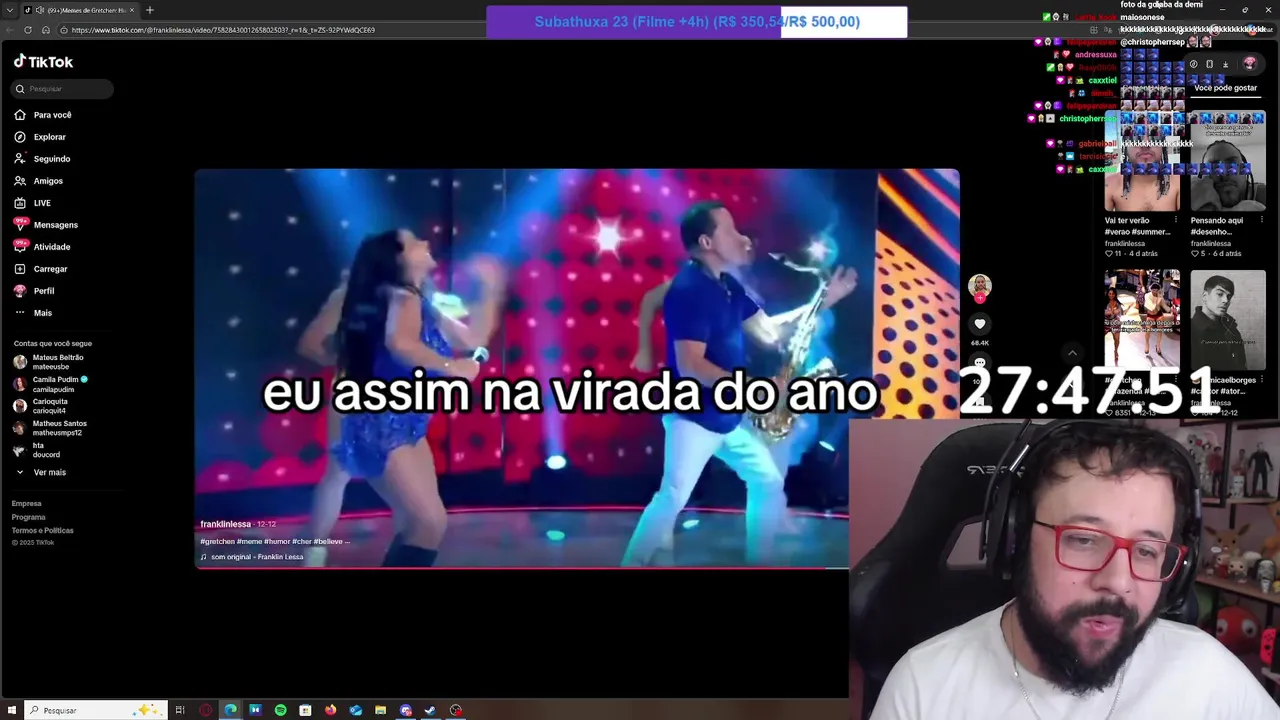Open Opera from the taskbar
The height and width of the screenshot is (720, 1280).
pos(205,710)
